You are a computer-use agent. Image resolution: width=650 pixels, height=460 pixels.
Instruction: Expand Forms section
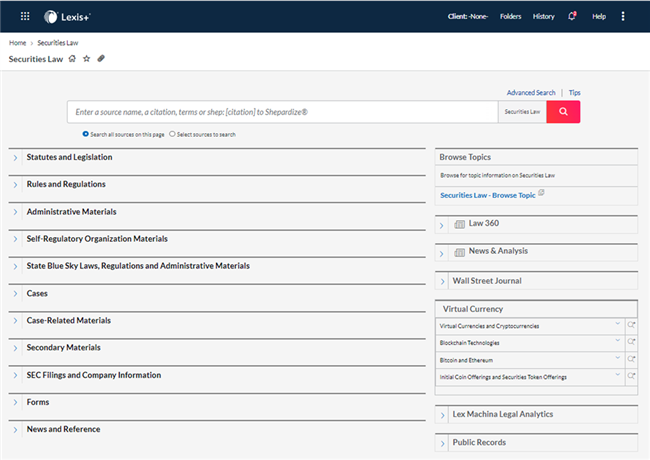tap(15, 402)
